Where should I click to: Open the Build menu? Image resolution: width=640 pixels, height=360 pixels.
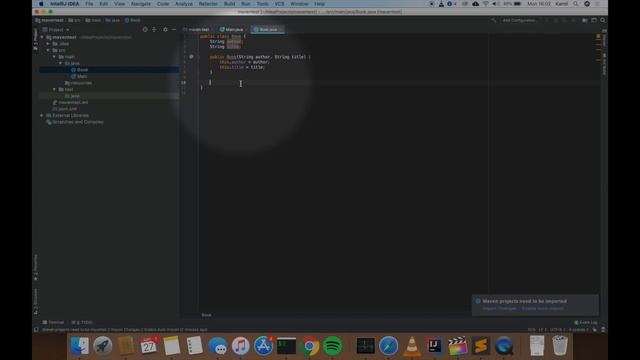(x=229, y=4)
